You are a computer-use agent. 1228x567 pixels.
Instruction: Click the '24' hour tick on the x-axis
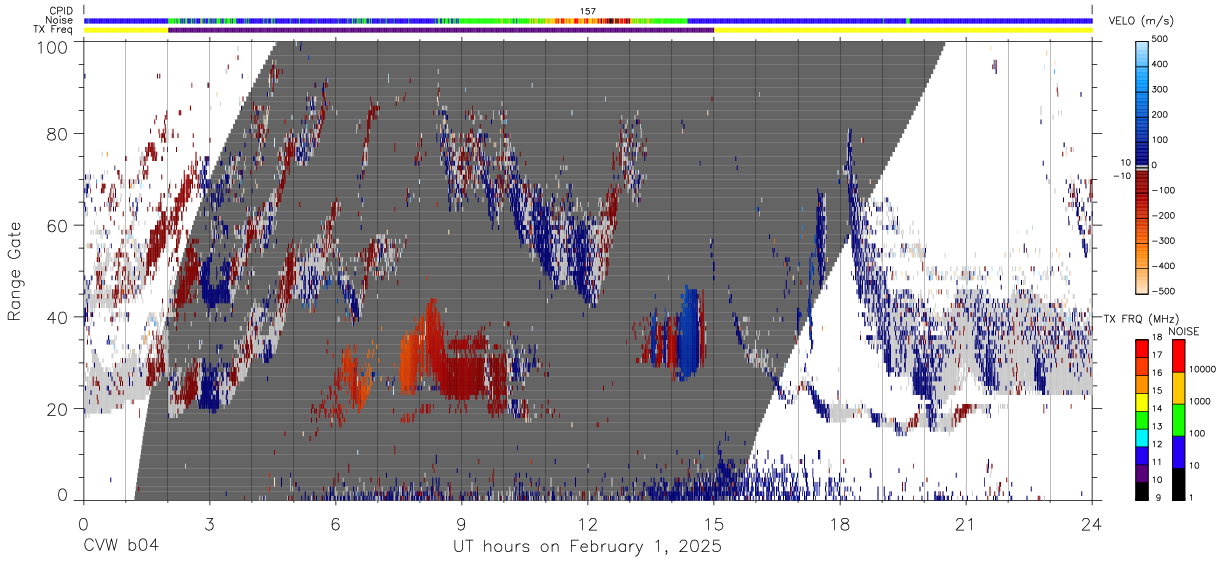tap(1092, 524)
